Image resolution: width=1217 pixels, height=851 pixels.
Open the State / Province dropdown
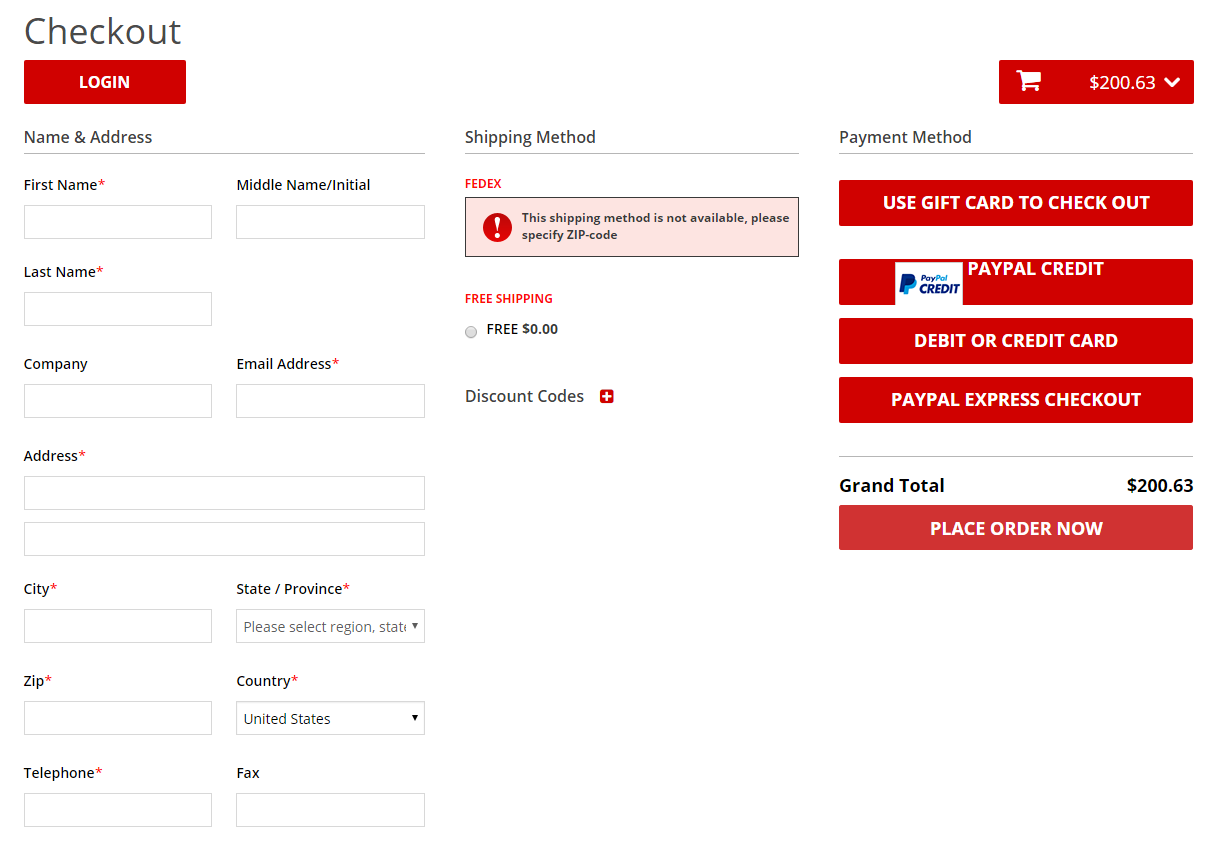pos(330,626)
